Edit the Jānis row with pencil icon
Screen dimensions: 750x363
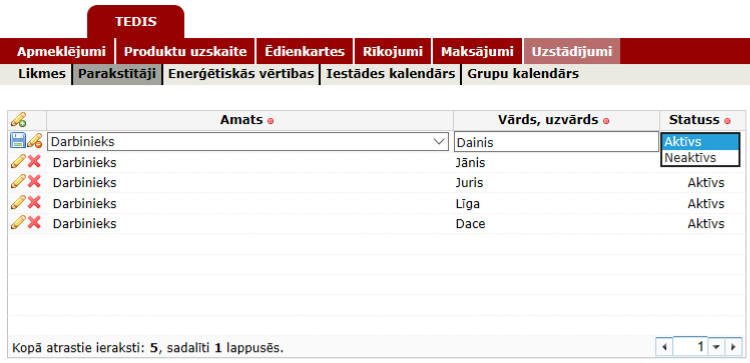coord(18,162)
